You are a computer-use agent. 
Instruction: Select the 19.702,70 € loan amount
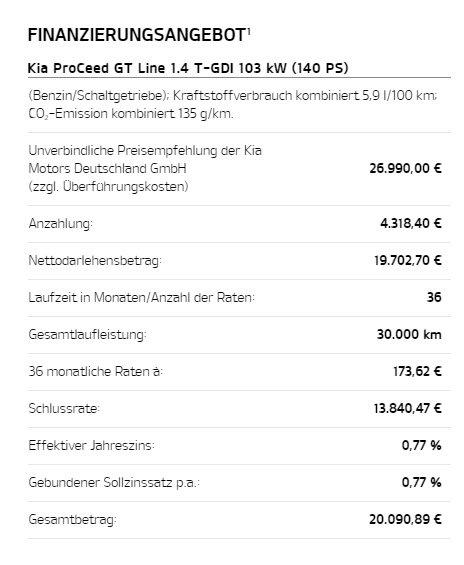408,260
